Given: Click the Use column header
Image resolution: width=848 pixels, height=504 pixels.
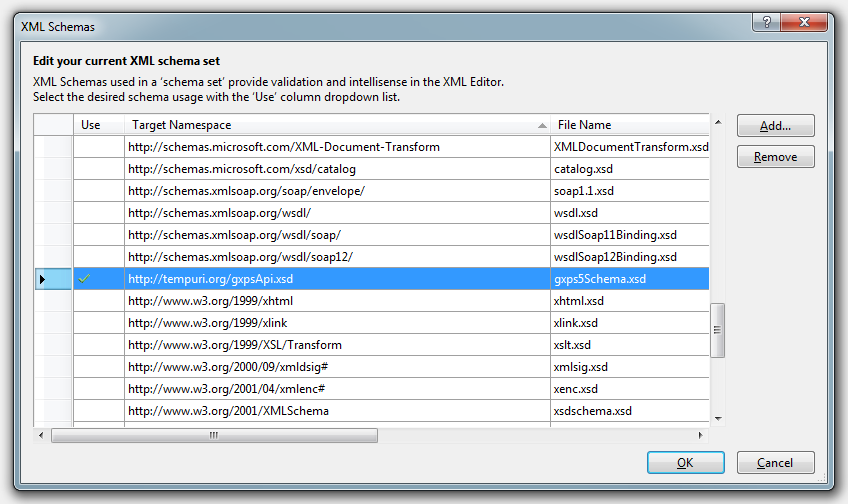Looking at the screenshot, I should [97, 125].
